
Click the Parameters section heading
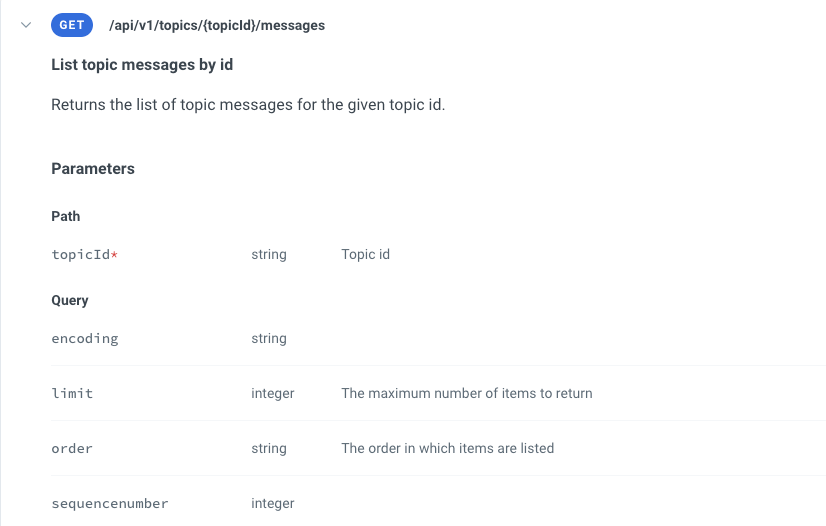pos(93,168)
